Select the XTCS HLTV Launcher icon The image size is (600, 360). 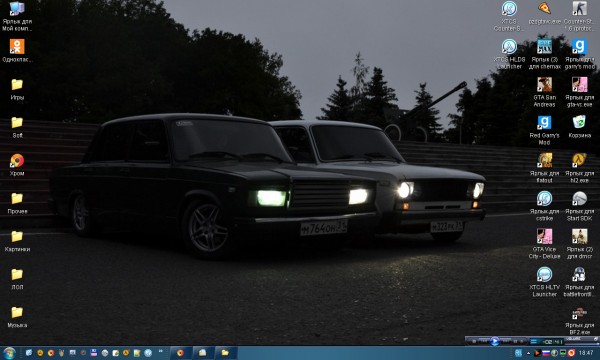tap(544, 282)
